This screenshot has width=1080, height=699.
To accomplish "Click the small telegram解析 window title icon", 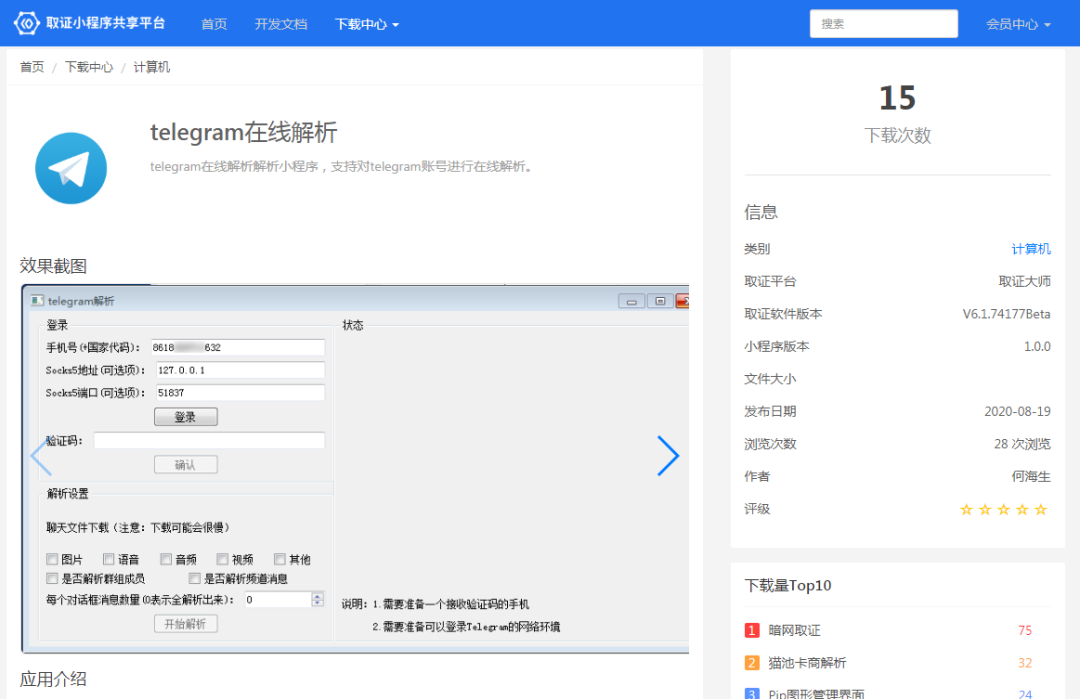I will tap(37, 300).
